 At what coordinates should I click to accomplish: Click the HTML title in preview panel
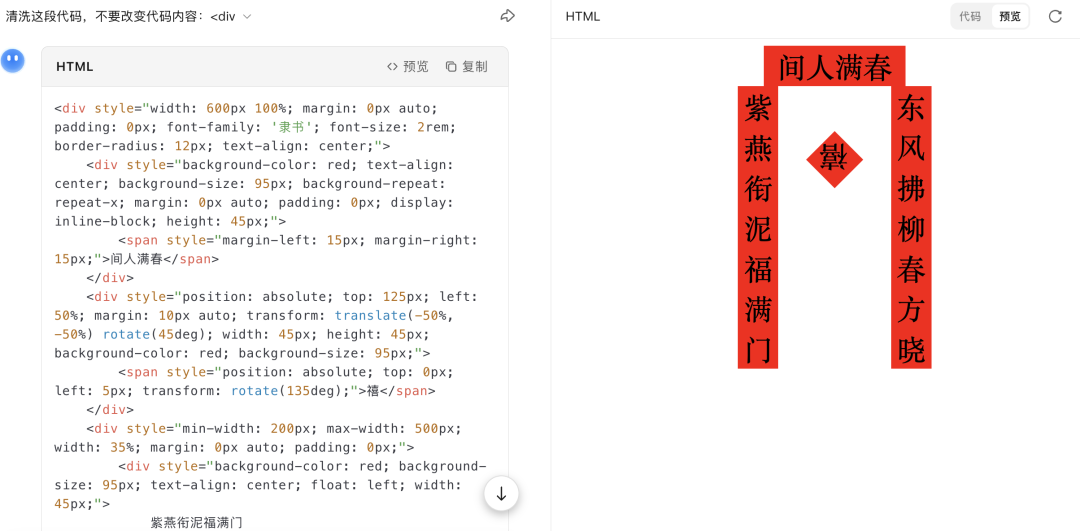click(x=583, y=16)
